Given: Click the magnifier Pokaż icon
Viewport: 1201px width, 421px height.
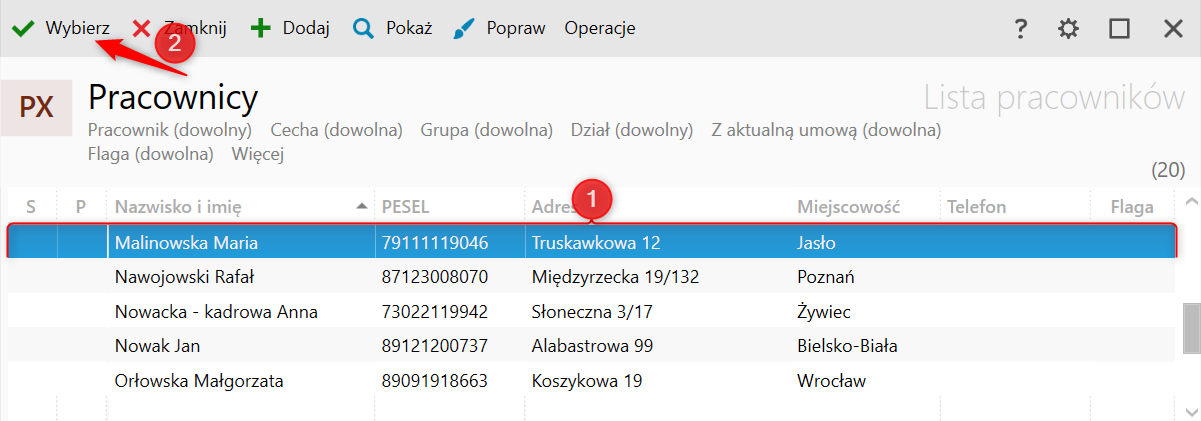Looking at the screenshot, I should [363, 29].
